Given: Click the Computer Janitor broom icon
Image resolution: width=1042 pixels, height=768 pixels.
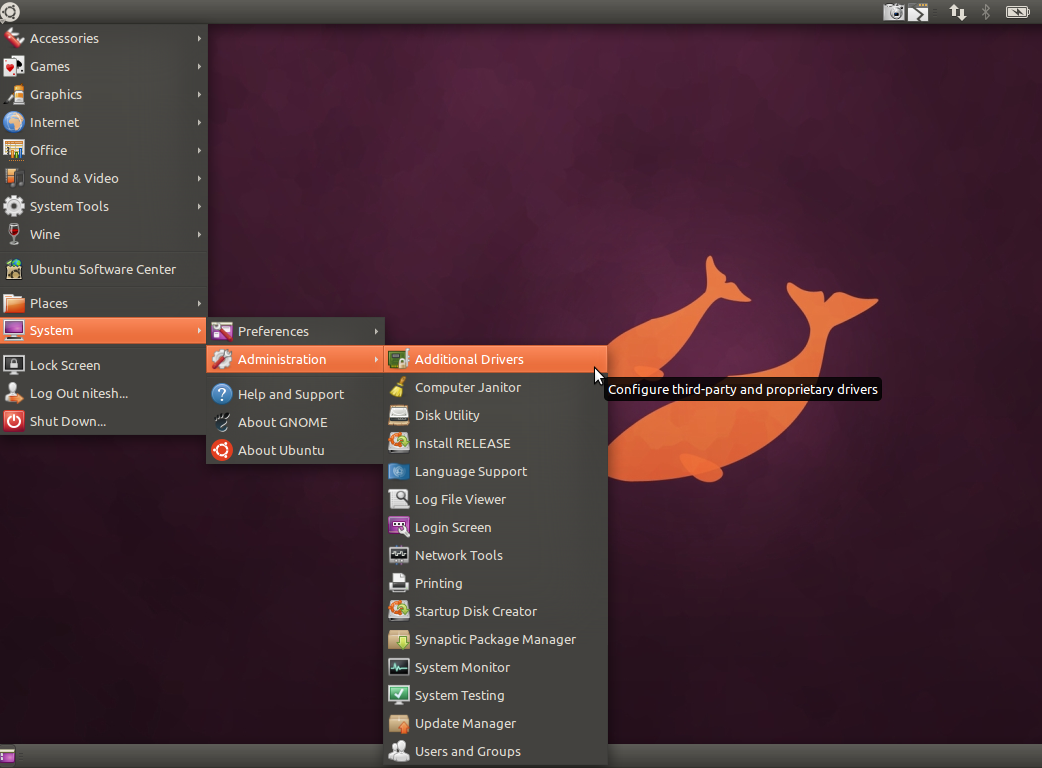Looking at the screenshot, I should click(399, 387).
